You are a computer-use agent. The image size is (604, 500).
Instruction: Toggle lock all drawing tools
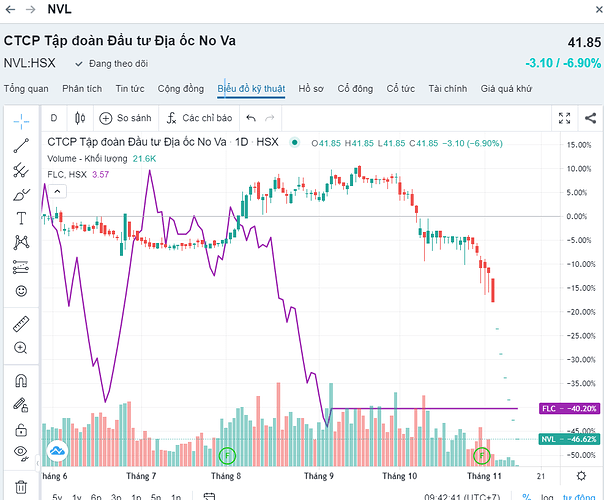point(21,429)
